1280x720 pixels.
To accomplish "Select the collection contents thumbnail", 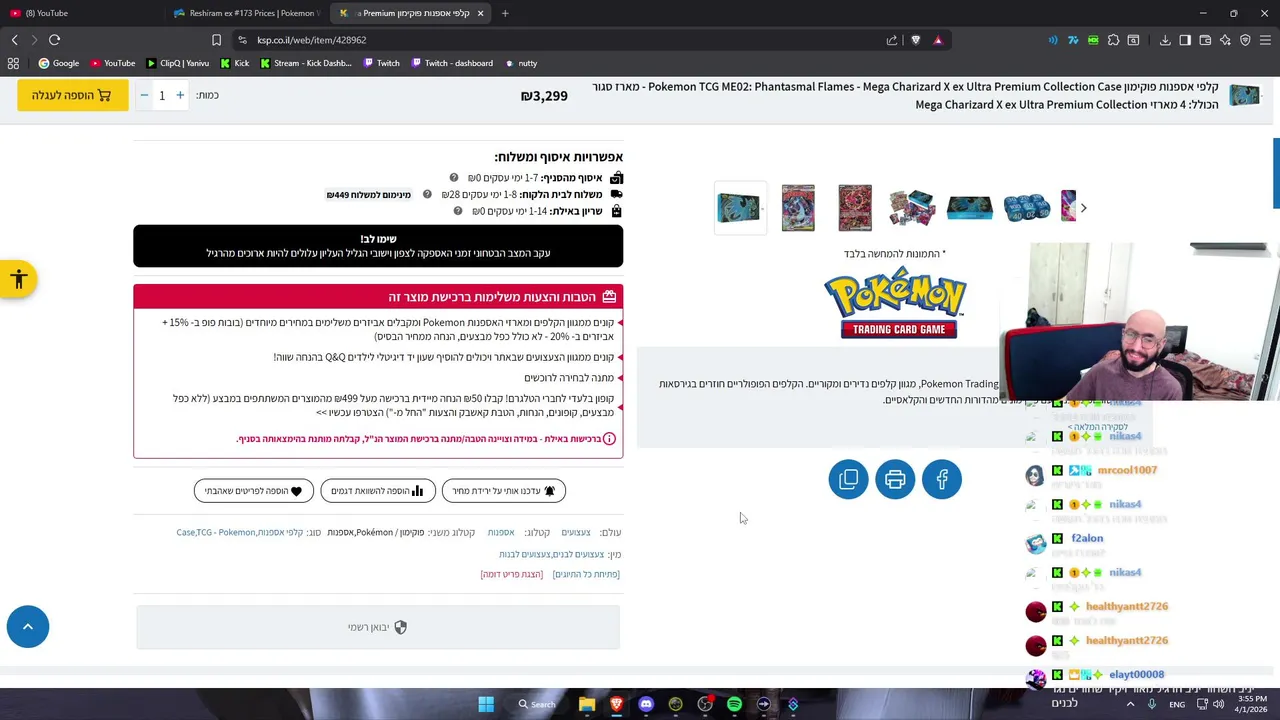I will pyautogui.click(x=912, y=208).
